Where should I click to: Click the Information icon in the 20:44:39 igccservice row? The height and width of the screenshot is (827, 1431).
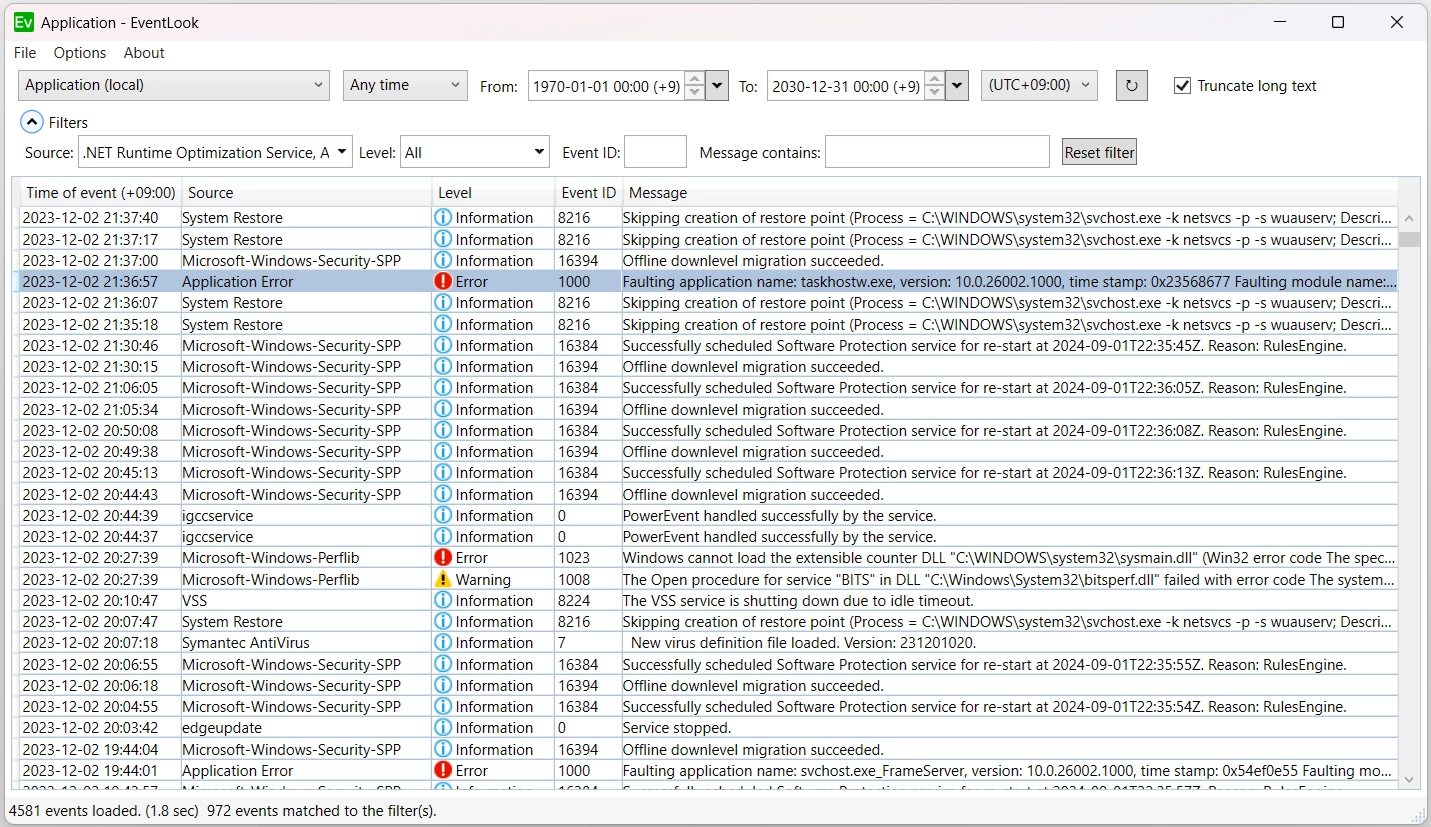pos(443,516)
